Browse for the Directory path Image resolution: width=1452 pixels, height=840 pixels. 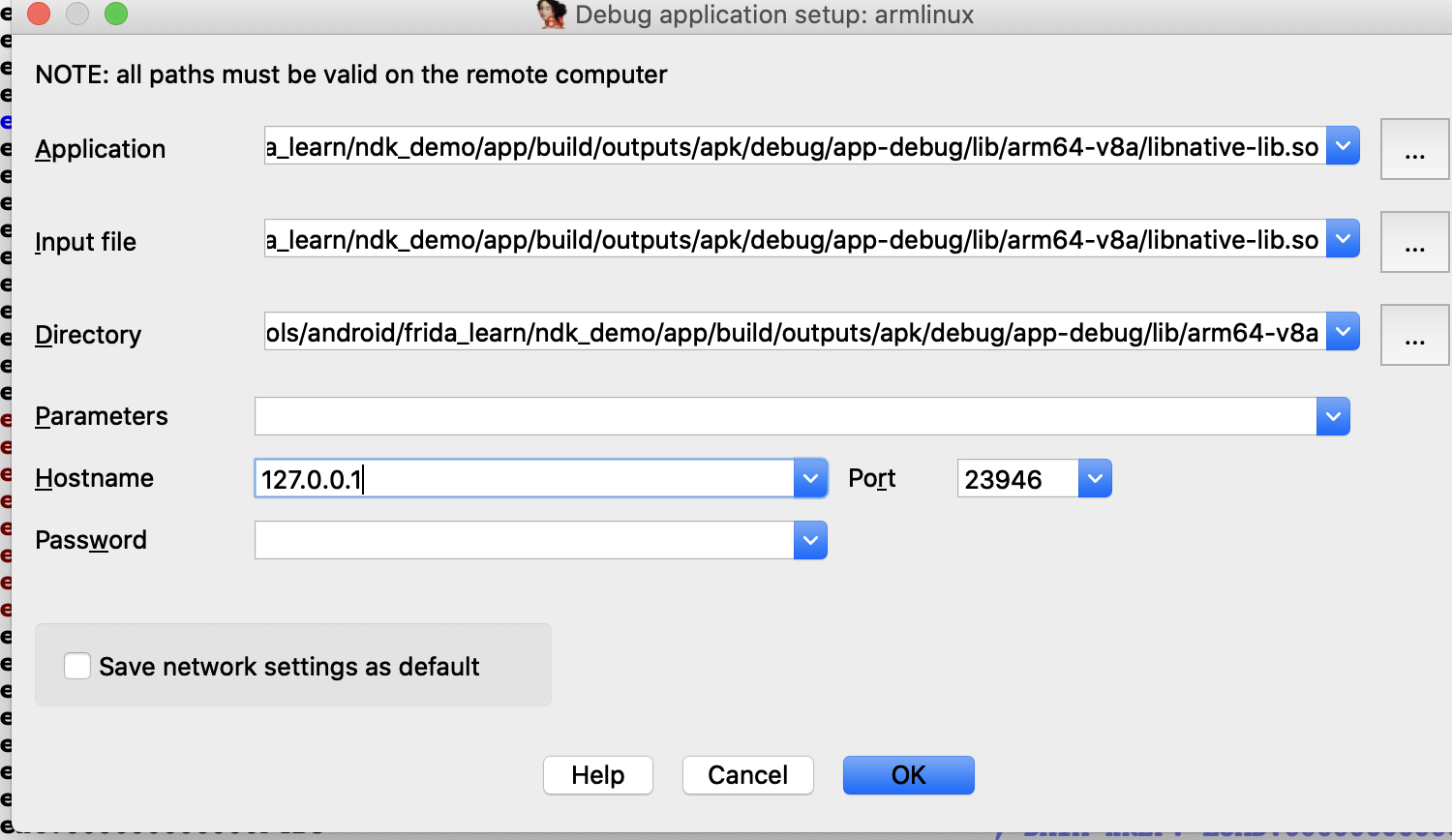(1414, 335)
